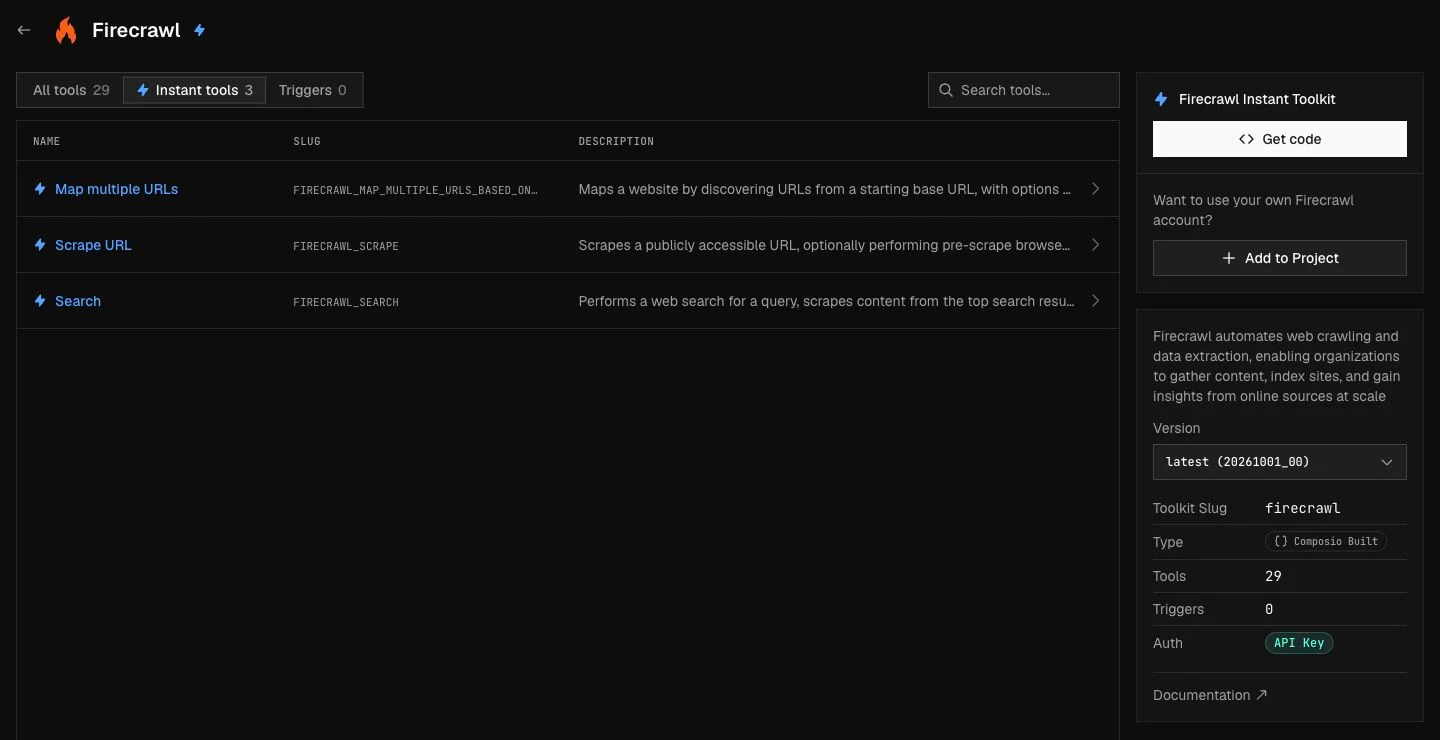Viewport: 1440px width, 740px height.
Task: Click the lightning icon beside Scrape URL
Action: click(x=40, y=245)
